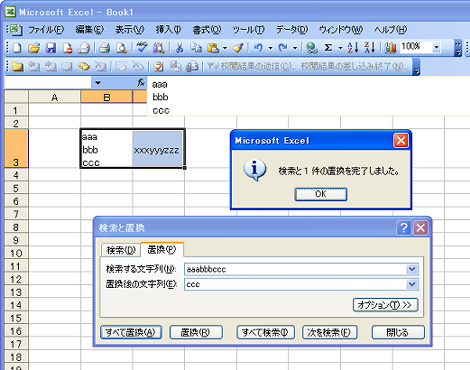Click Show All Comments icon on reviewing toolbar

pos(83,66)
